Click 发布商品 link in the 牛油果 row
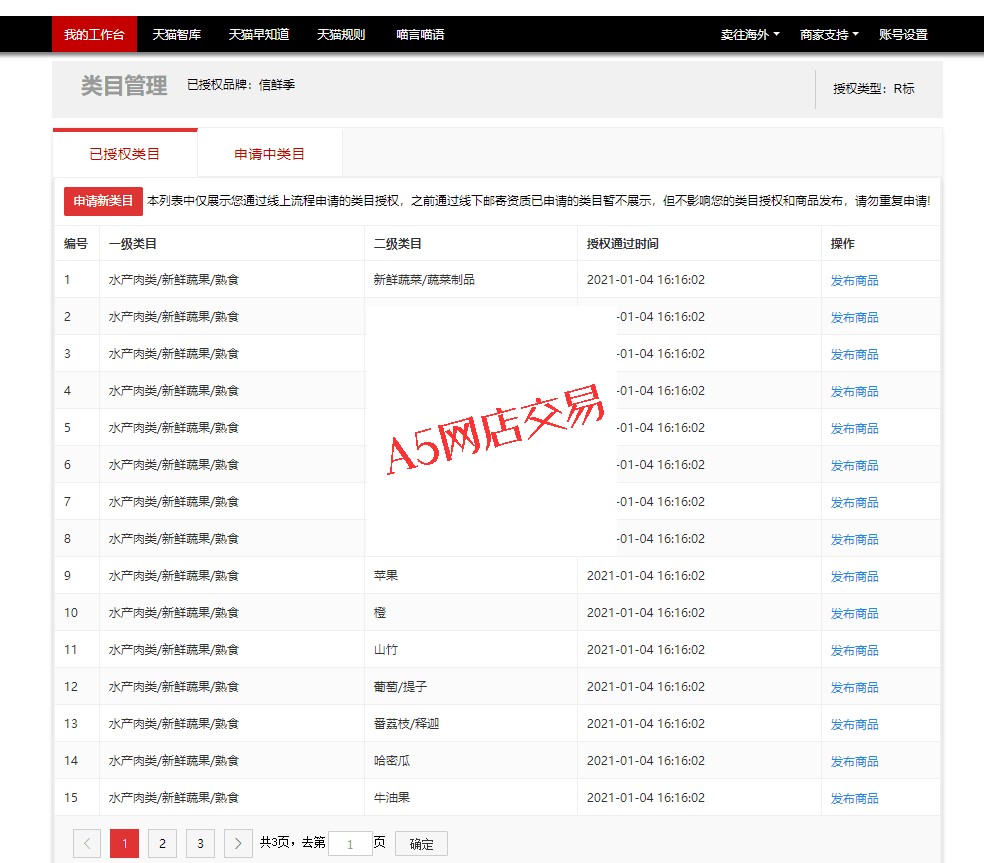The height and width of the screenshot is (863, 984). [854, 799]
